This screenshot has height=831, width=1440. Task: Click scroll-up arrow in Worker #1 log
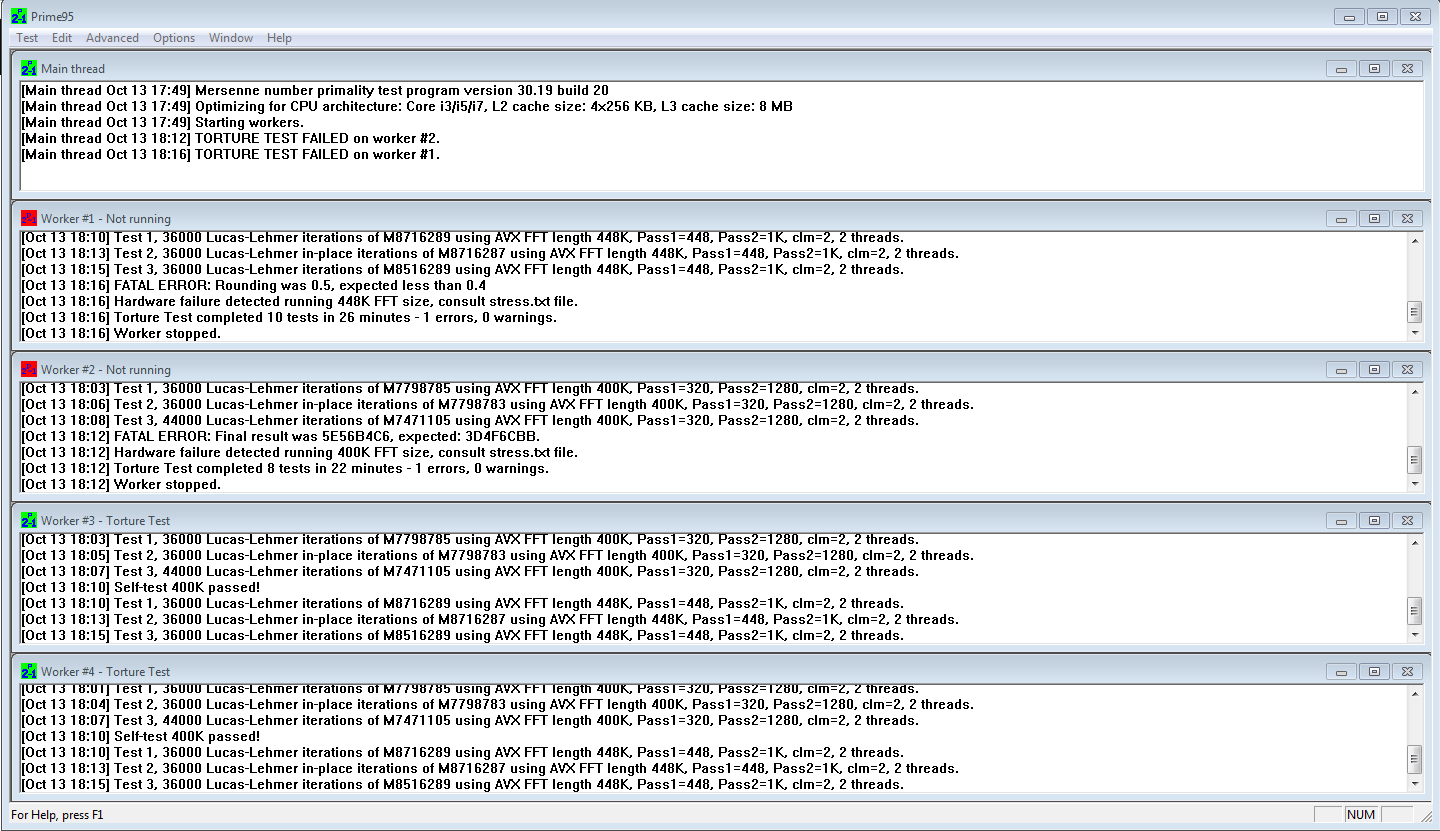1414,240
